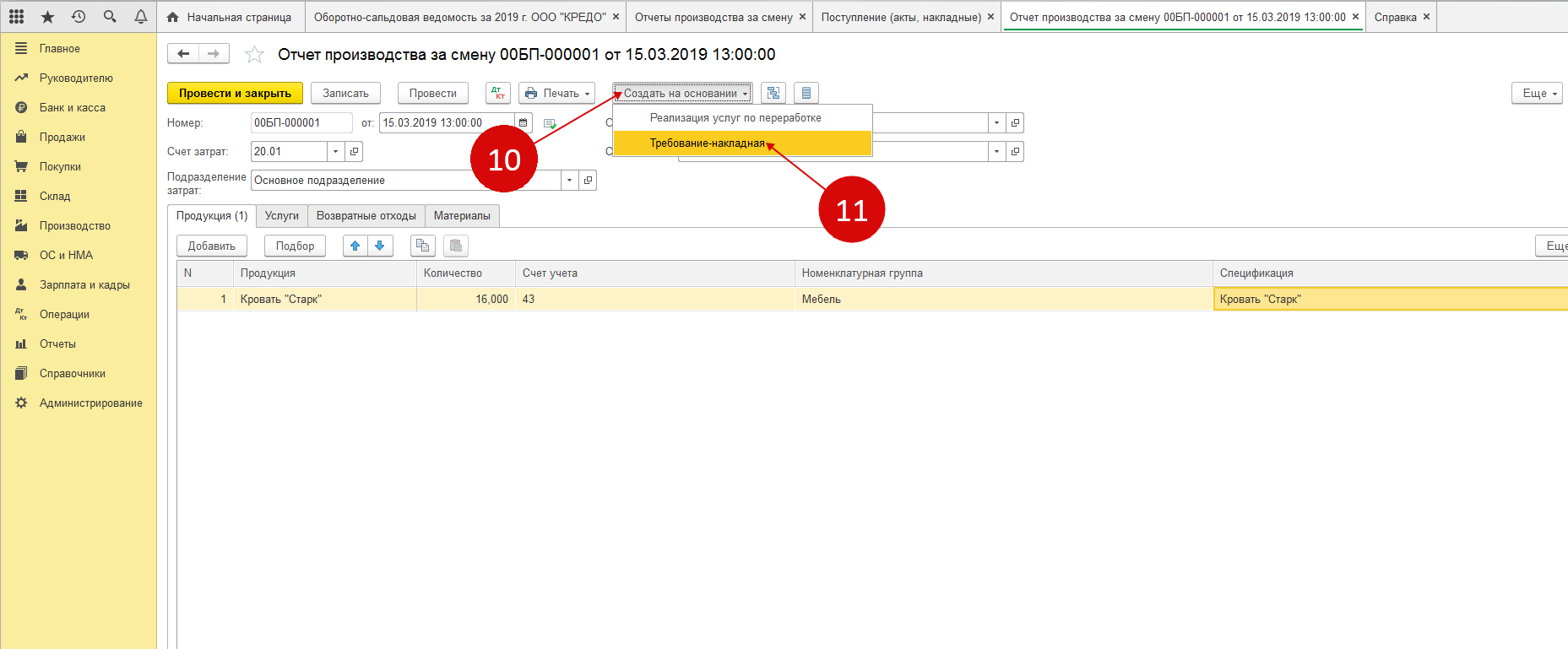Expand Создать на основании dropdown

point(682,93)
